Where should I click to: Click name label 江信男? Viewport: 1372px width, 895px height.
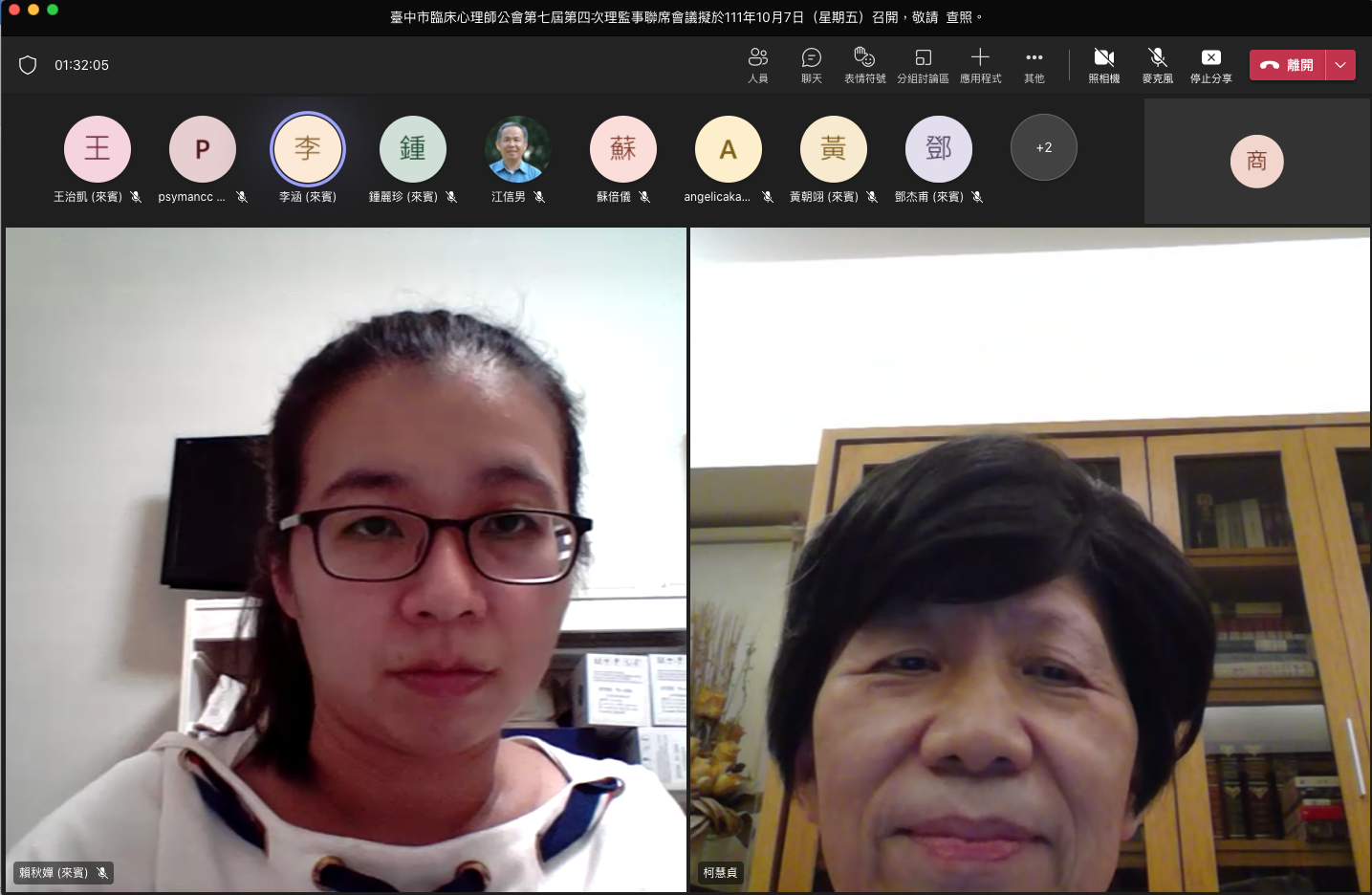point(509,197)
